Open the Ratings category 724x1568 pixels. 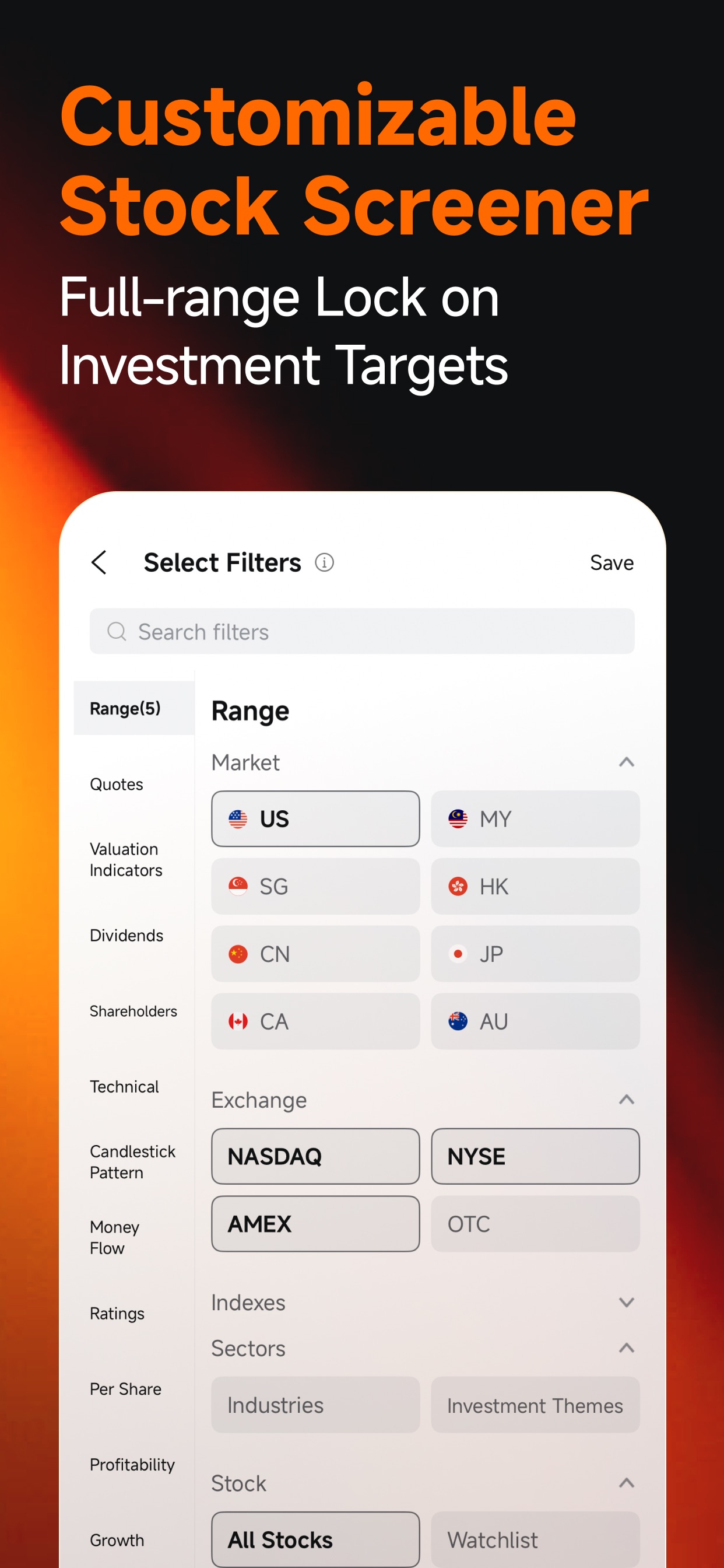pos(117,1314)
